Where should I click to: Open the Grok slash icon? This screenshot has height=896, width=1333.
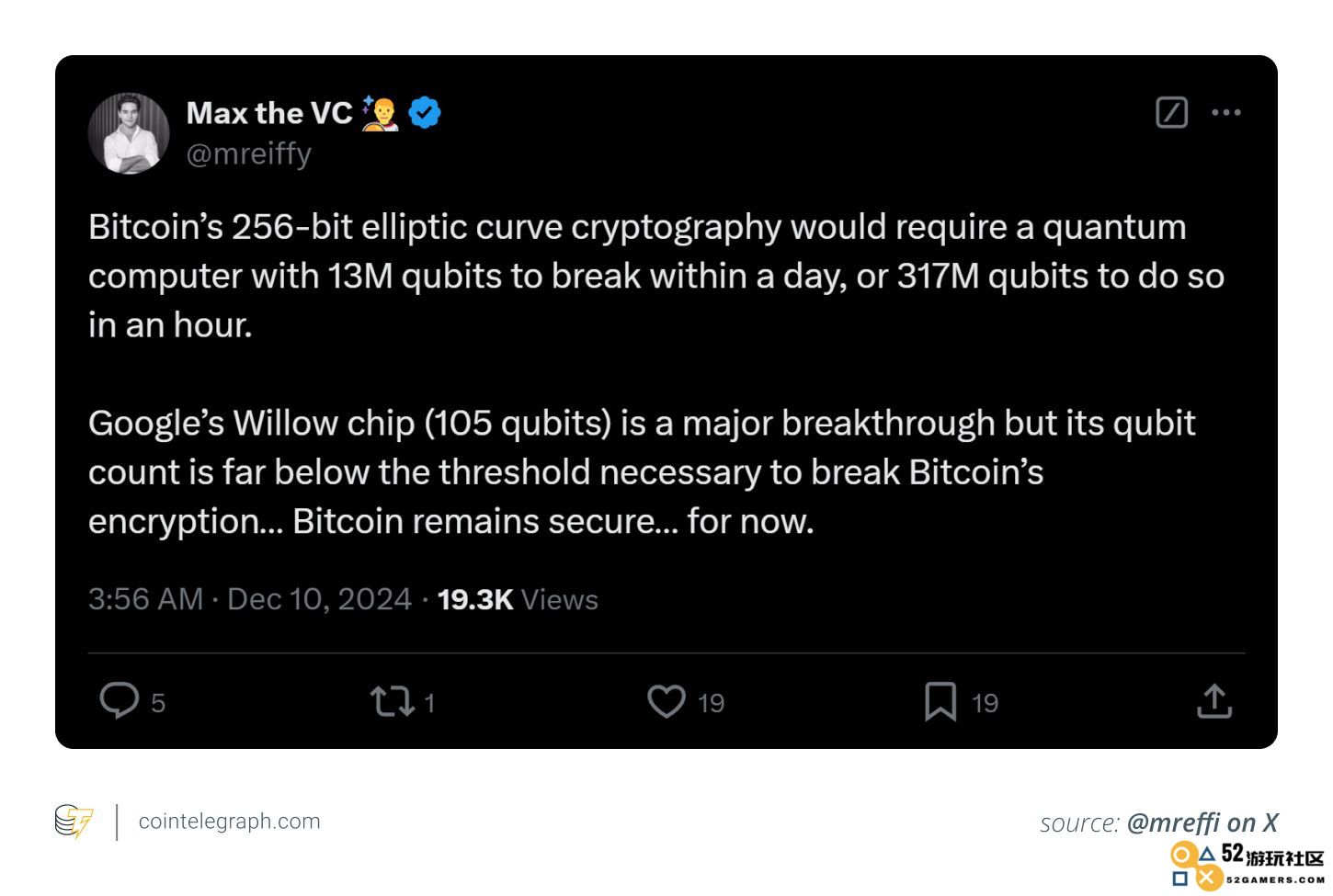click(x=1172, y=112)
